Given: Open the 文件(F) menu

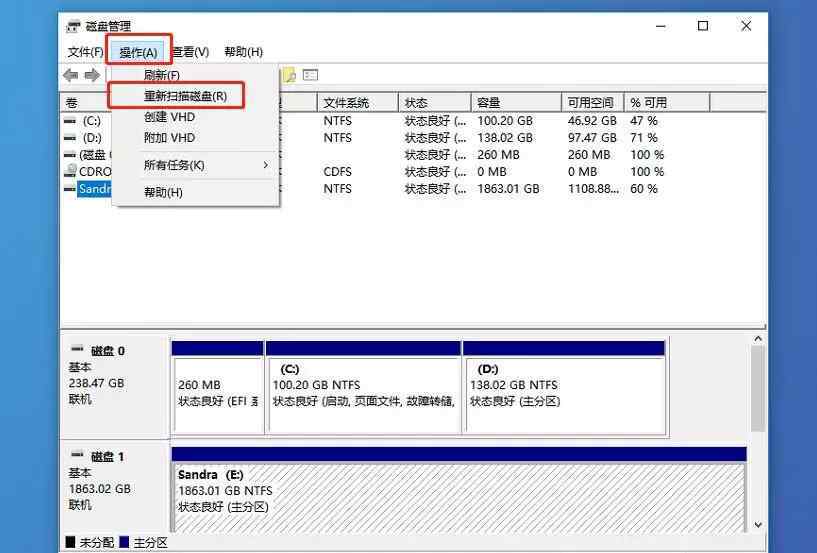Looking at the screenshot, I should click(85, 52).
